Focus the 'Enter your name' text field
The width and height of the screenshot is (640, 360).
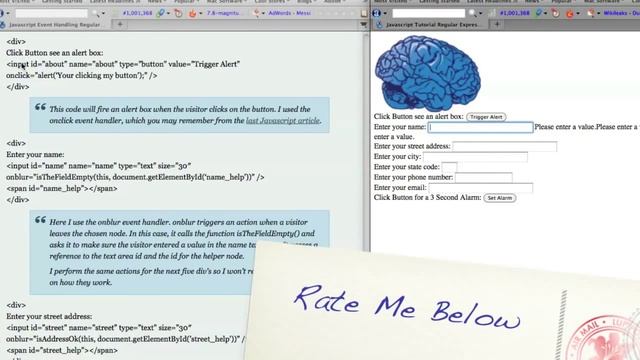click(480, 127)
